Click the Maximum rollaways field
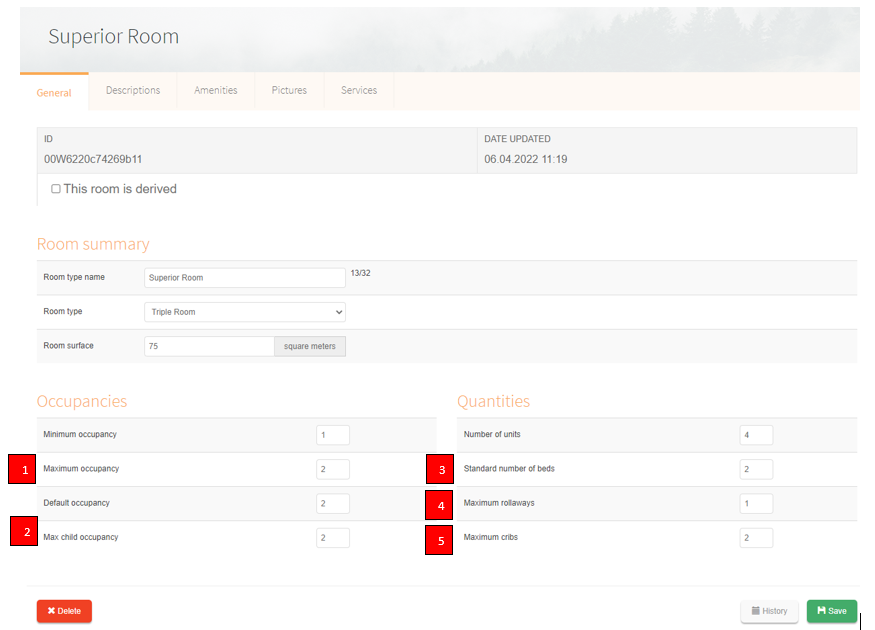The width and height of the screenshot is (875, 630). (757, 503)
